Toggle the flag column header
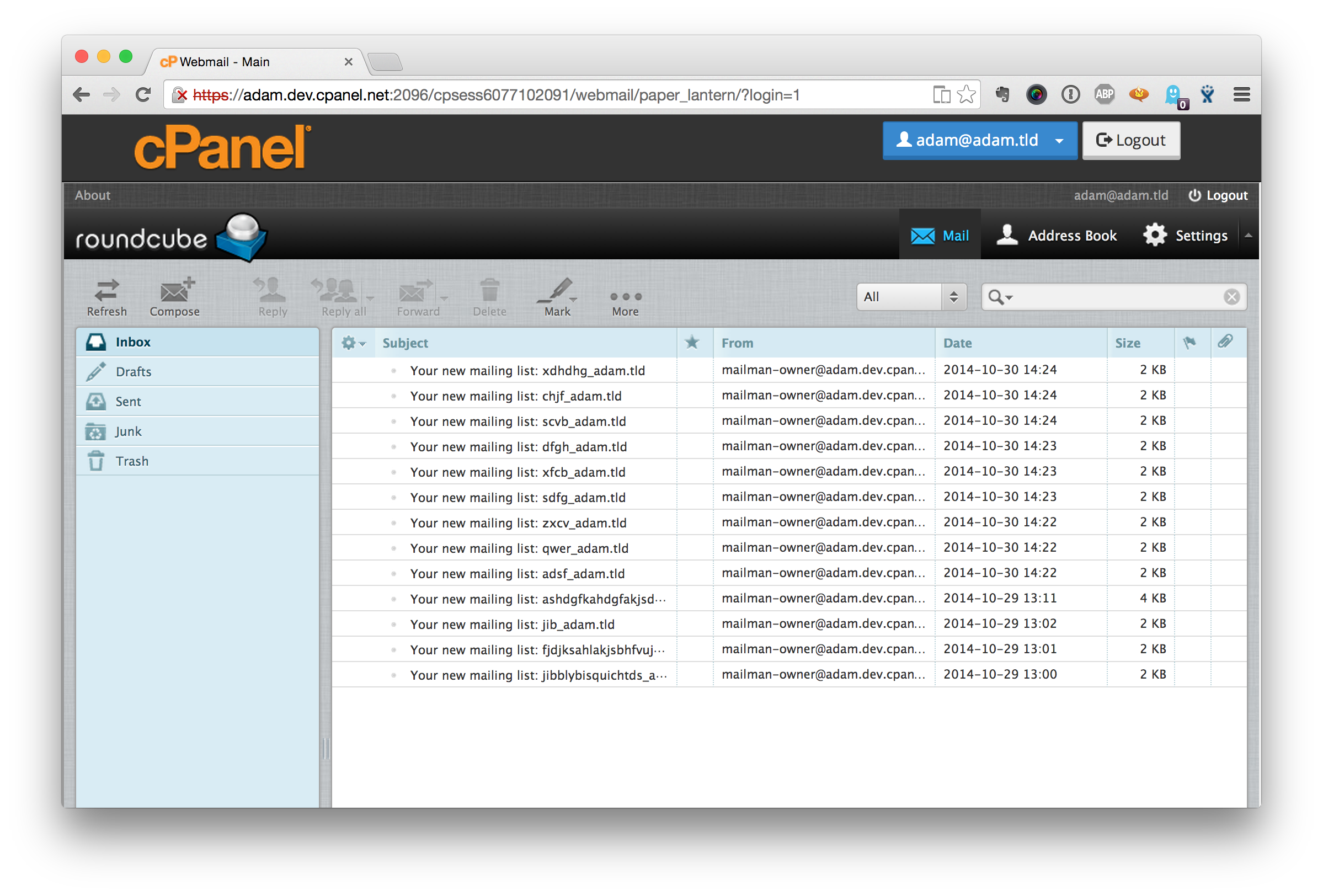 [x=1190, y=342]
